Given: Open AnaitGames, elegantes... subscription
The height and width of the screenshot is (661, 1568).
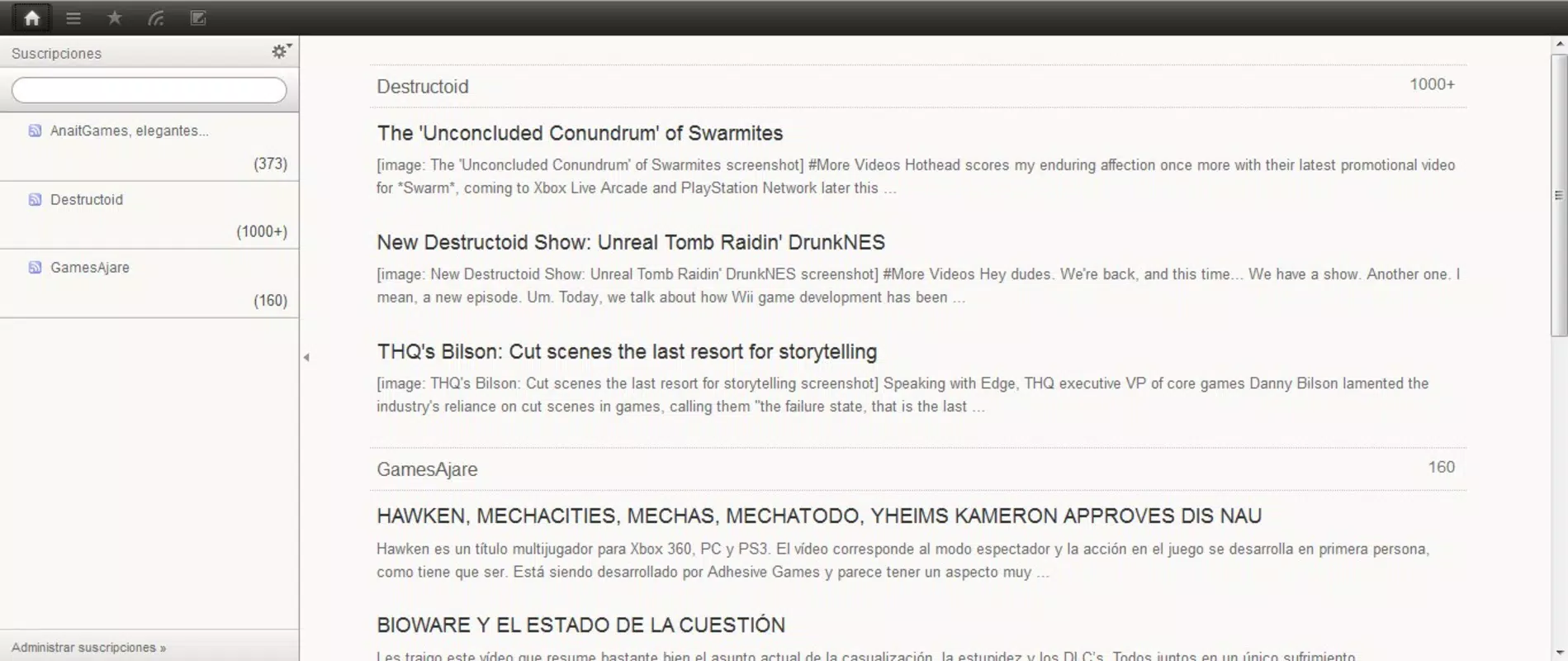Looking at the screenshot, I should point(129,131).
